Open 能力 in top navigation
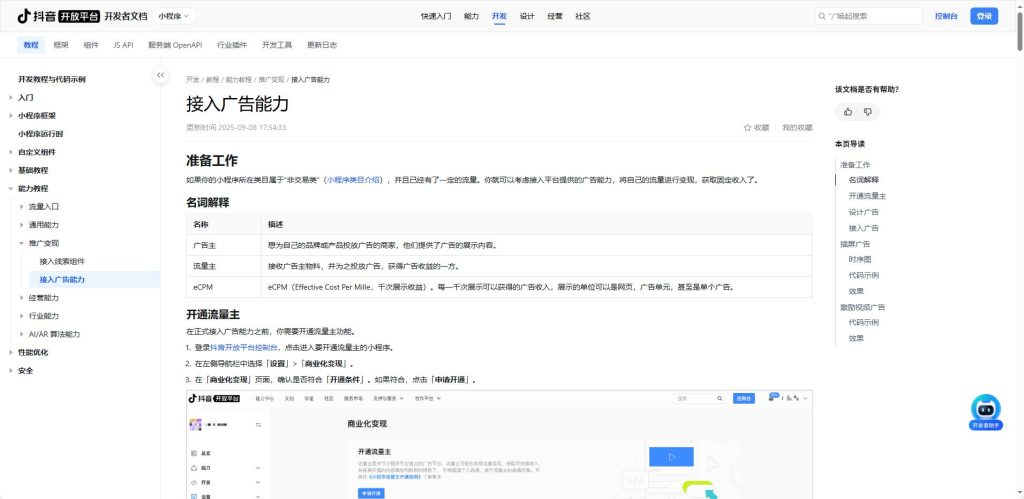1024x499 pixels. coord(472,16)
